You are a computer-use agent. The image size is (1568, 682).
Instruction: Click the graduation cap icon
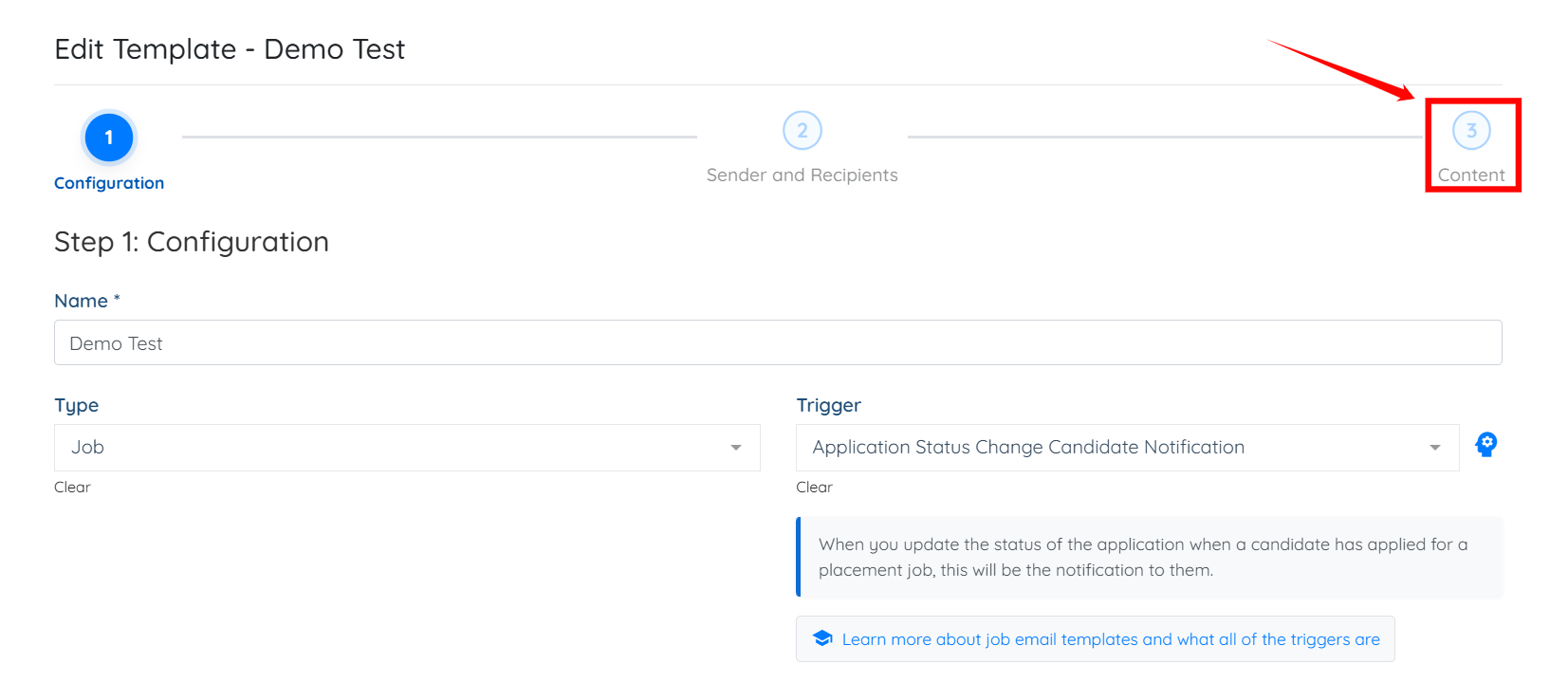coord(822,638)
